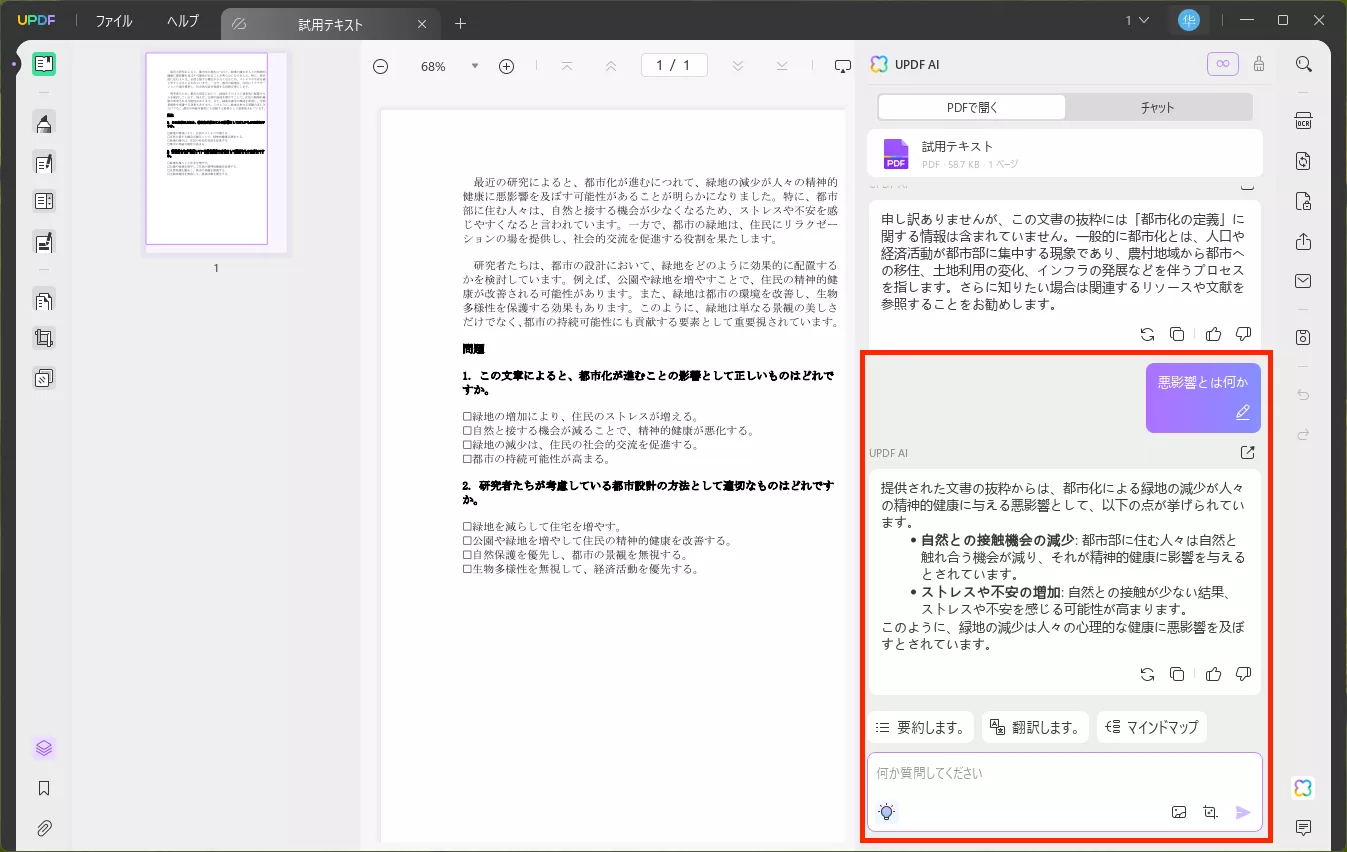Zoom out with the minus icon
Screen dimensions: 1347x852
[380, 66]
